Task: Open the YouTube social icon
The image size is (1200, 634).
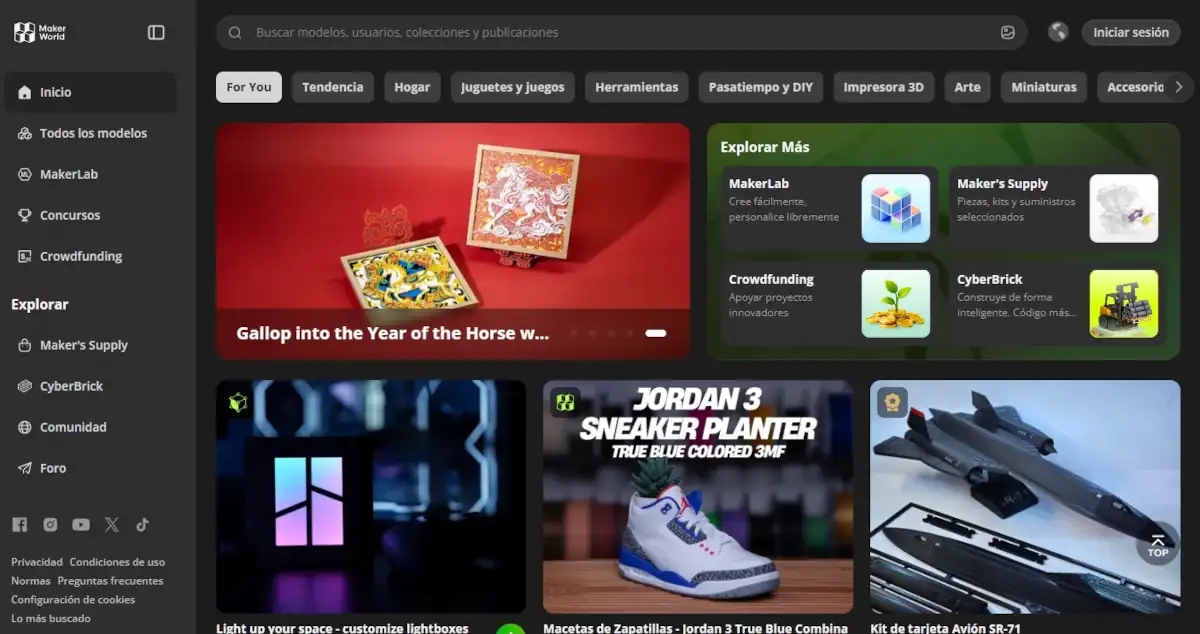Action: tap(81, 525)
